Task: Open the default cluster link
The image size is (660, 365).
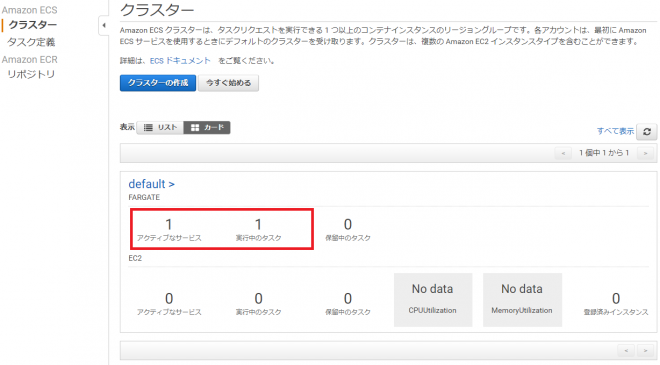Action: pos(151,184)
